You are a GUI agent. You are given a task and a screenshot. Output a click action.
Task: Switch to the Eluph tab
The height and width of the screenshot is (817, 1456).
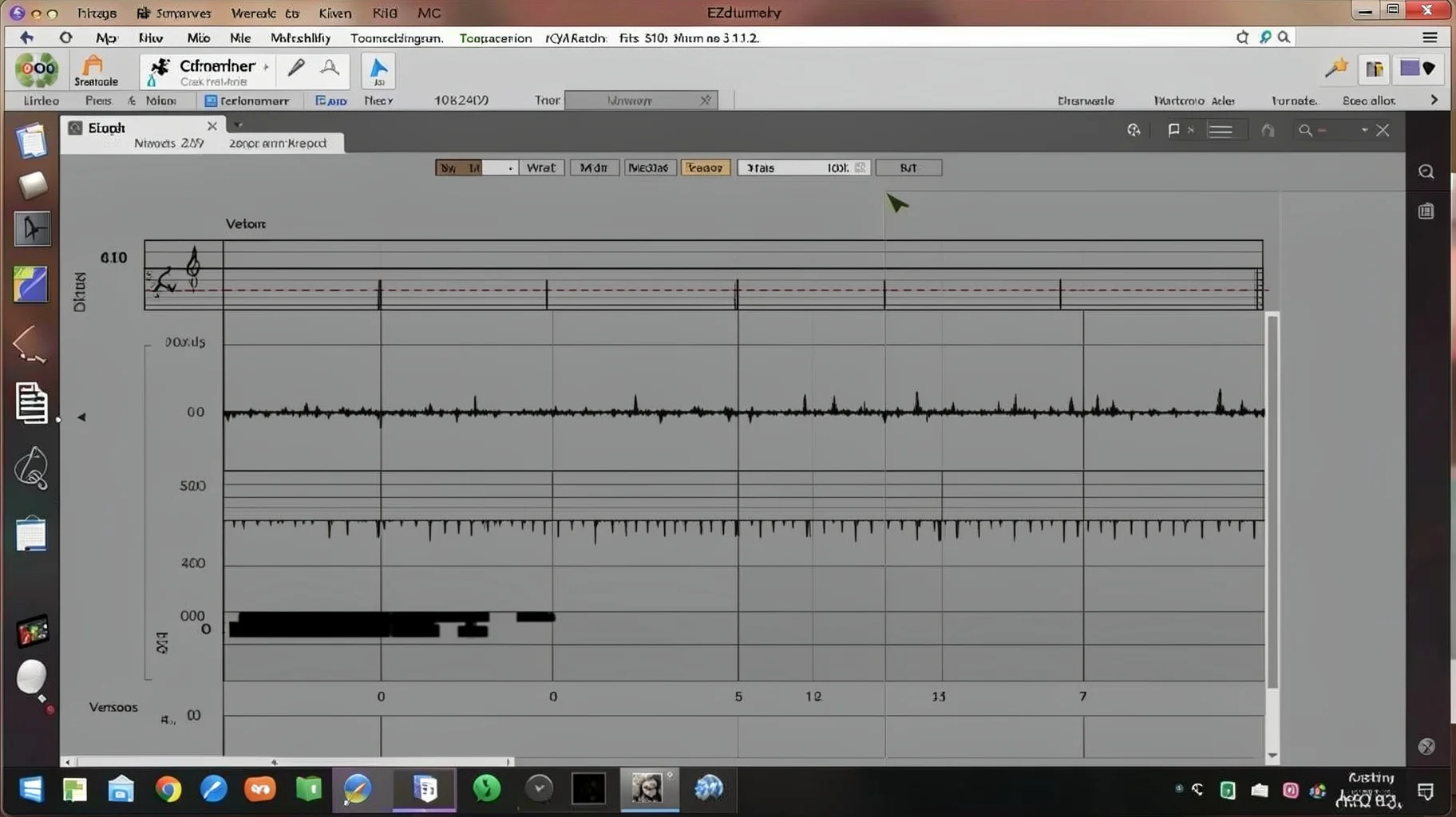[142, 128]
